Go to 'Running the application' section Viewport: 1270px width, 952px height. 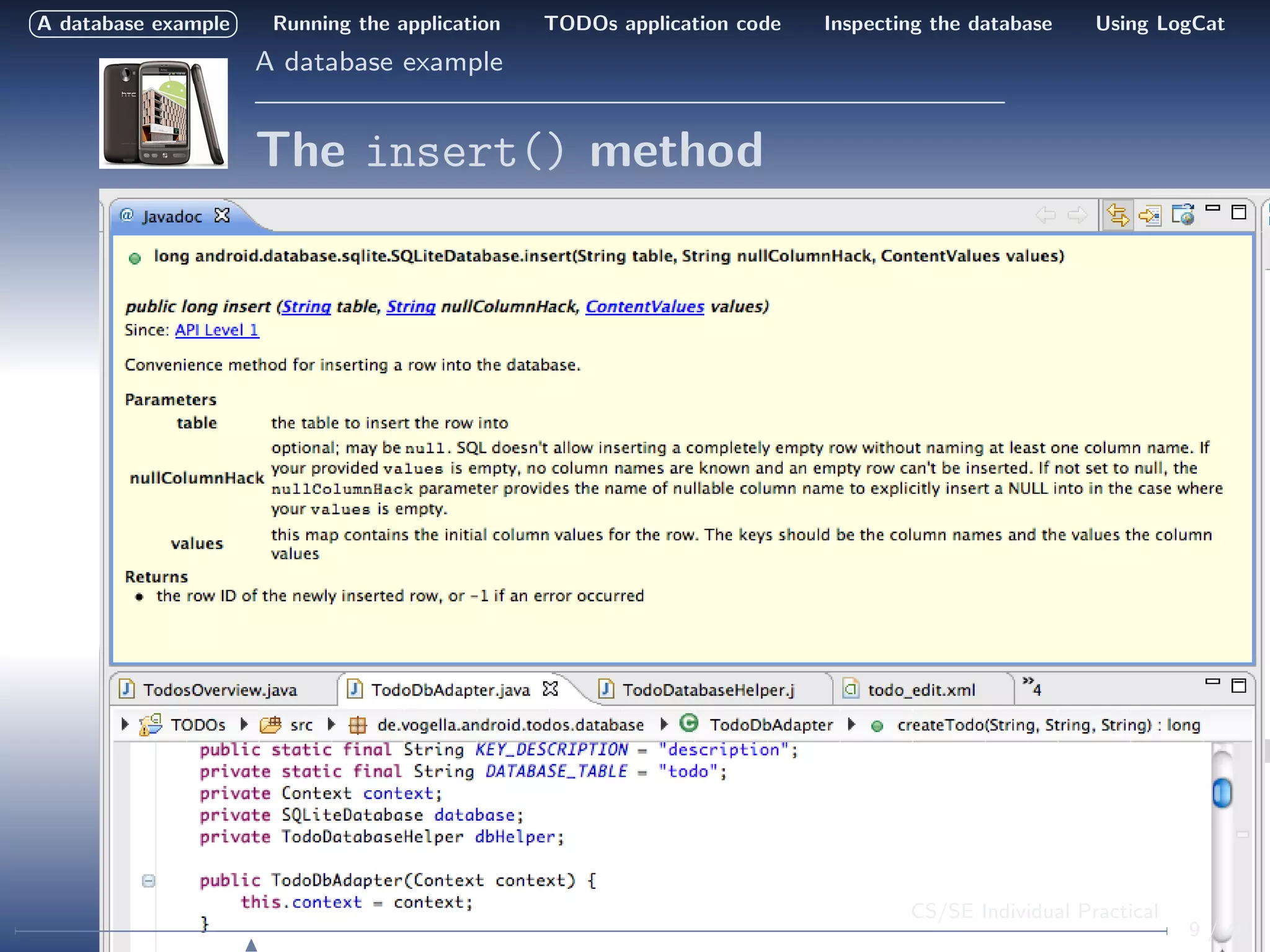point(386,24)
